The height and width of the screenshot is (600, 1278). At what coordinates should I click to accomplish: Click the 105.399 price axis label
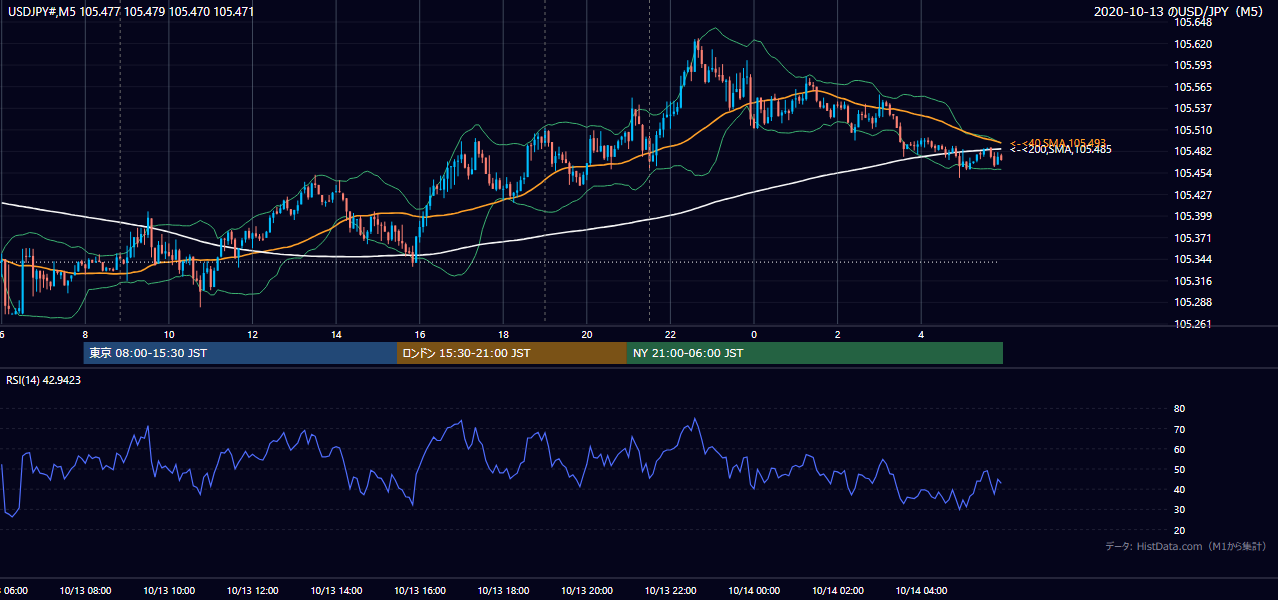(x=1192, y=216)
